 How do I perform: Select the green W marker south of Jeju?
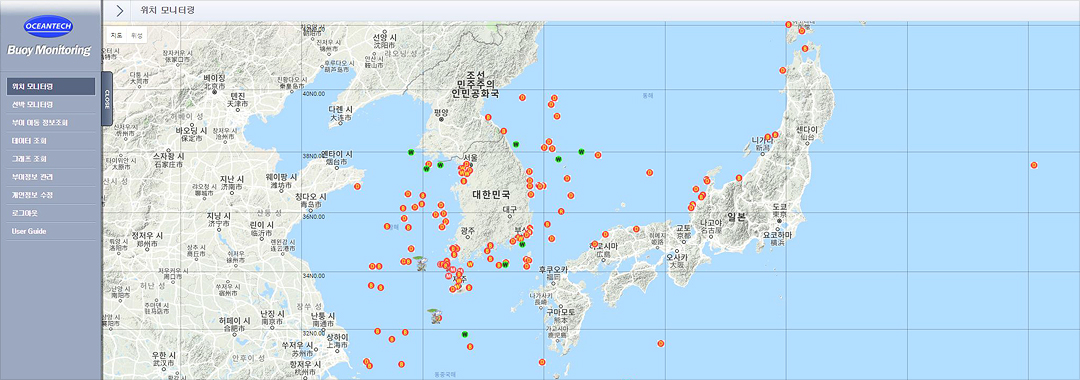pos(466,335)
